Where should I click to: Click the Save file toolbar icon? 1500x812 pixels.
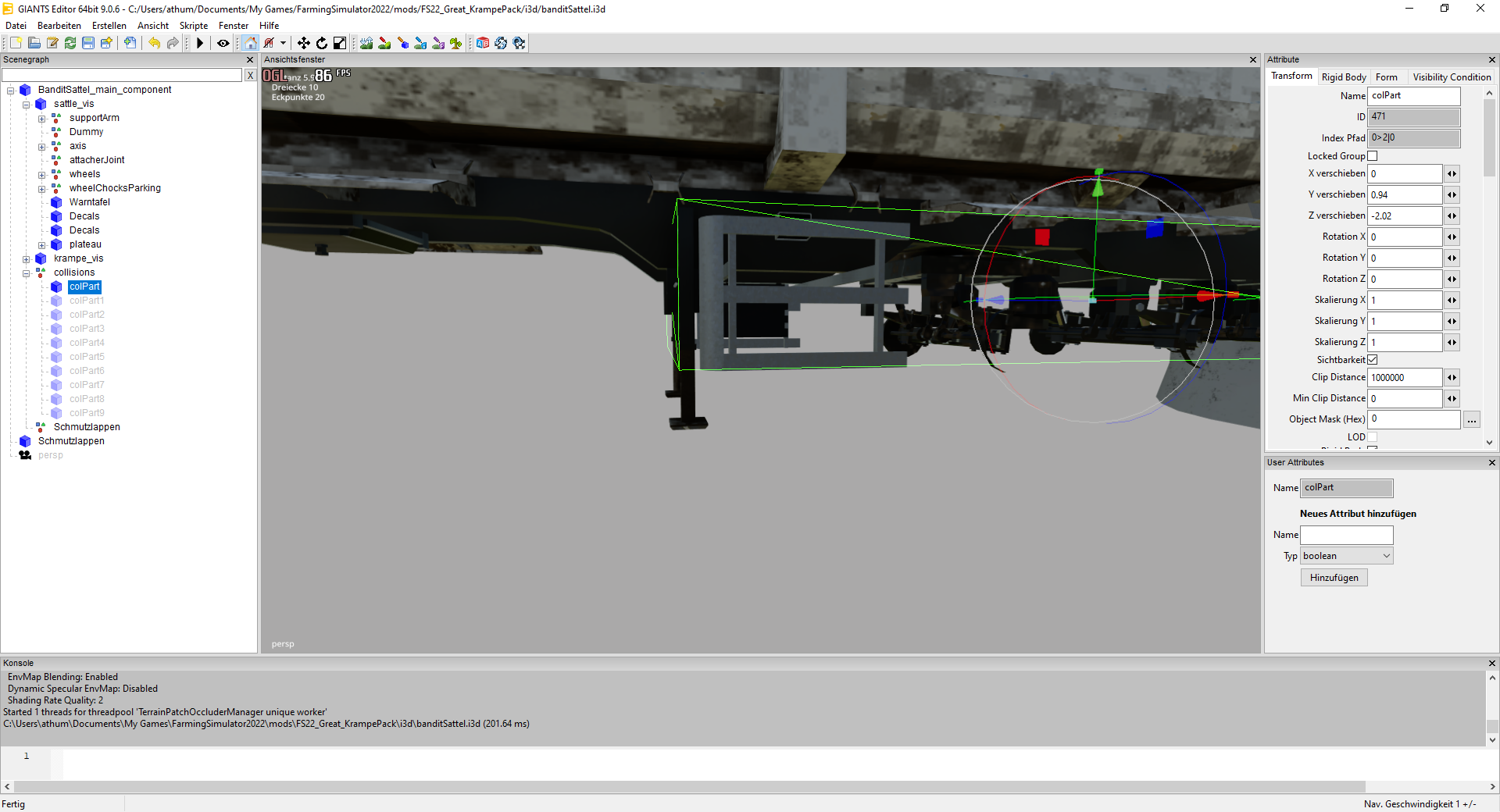click(x=88, y=43)
